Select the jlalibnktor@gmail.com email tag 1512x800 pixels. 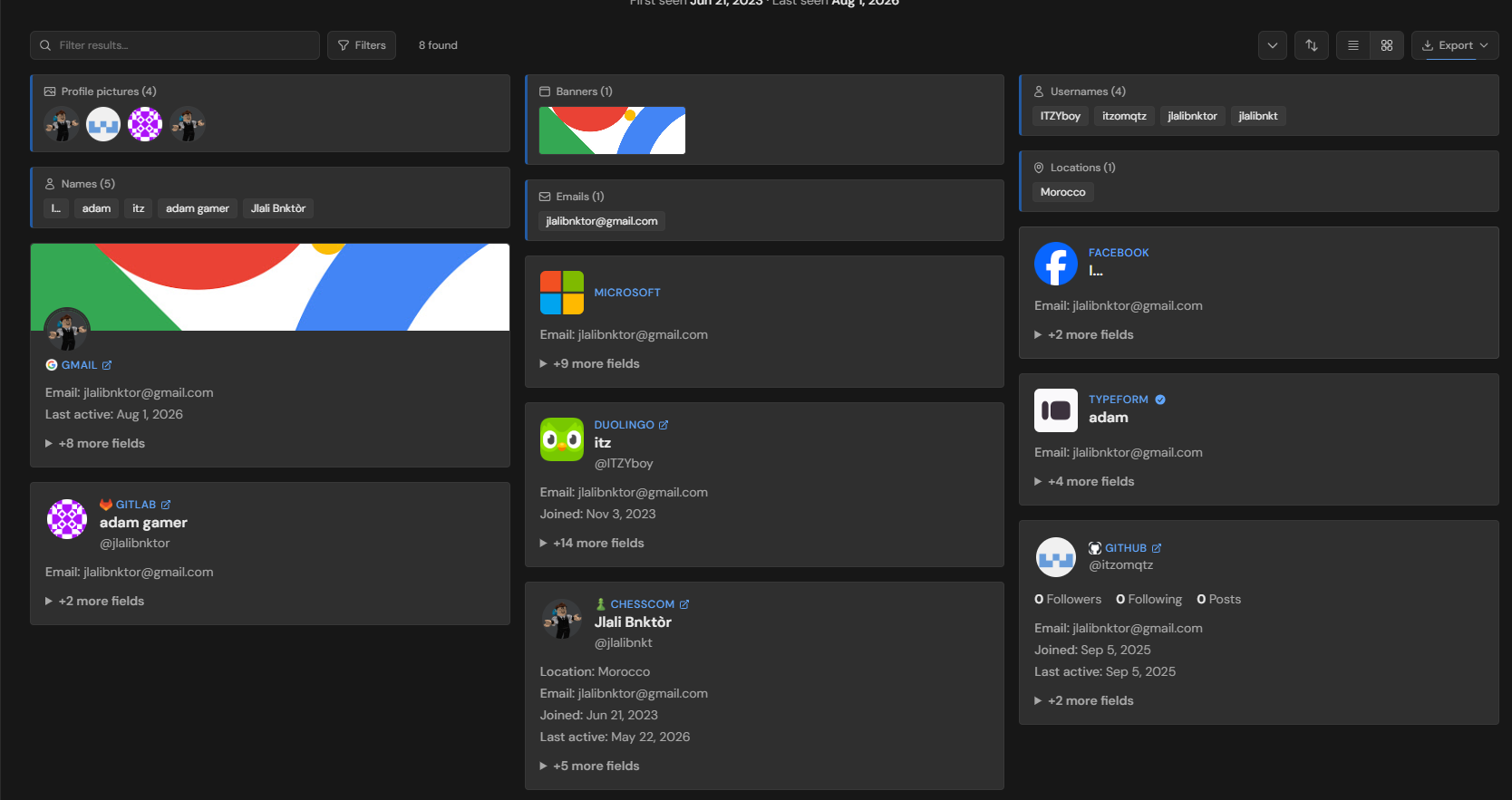[x=602, y=221]
